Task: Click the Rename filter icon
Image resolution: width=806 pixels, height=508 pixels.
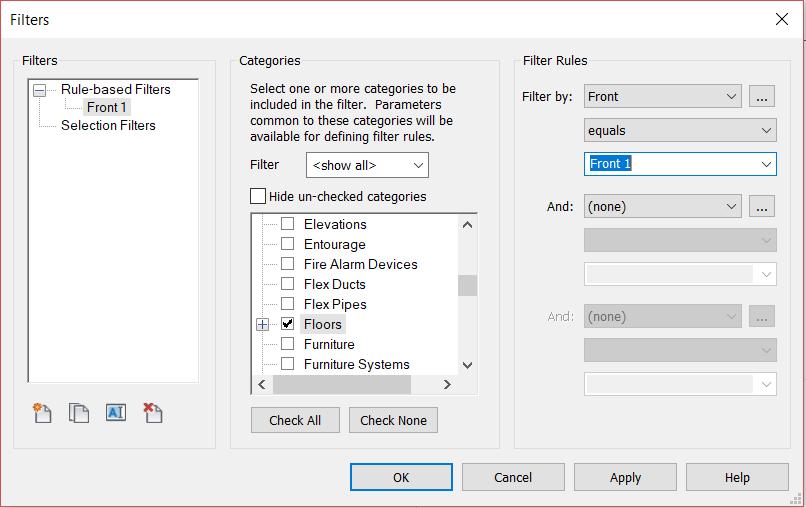Action: click(116, 412)
